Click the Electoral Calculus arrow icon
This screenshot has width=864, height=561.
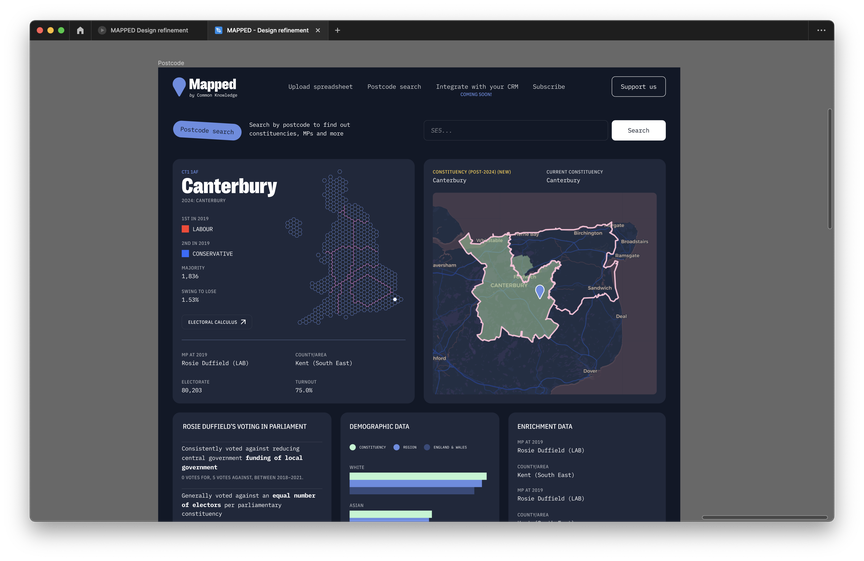[243, 322]
